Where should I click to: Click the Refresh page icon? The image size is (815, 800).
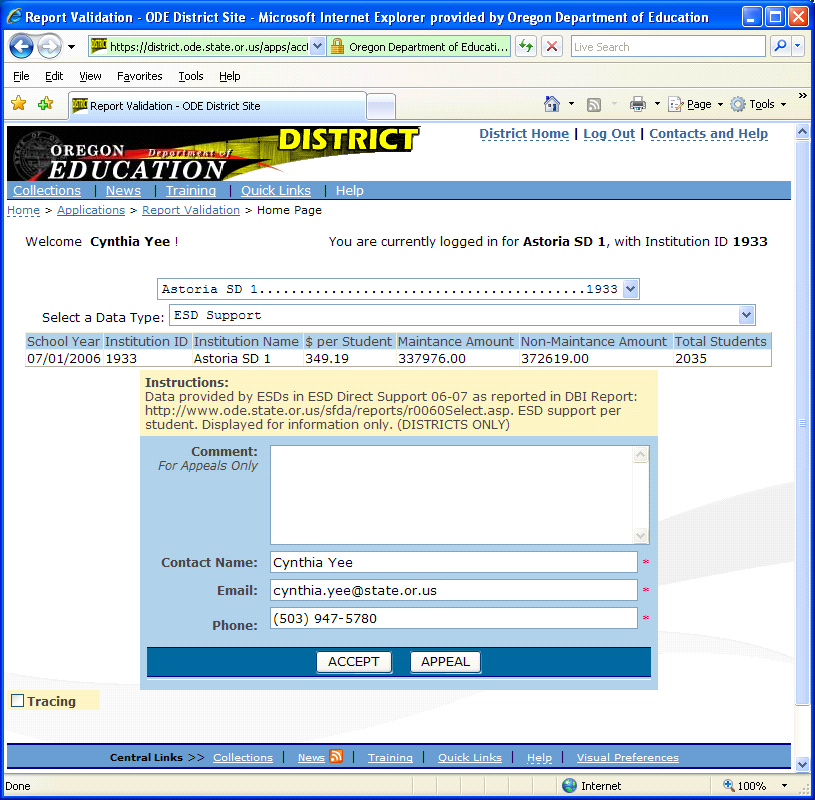point(525,46)
